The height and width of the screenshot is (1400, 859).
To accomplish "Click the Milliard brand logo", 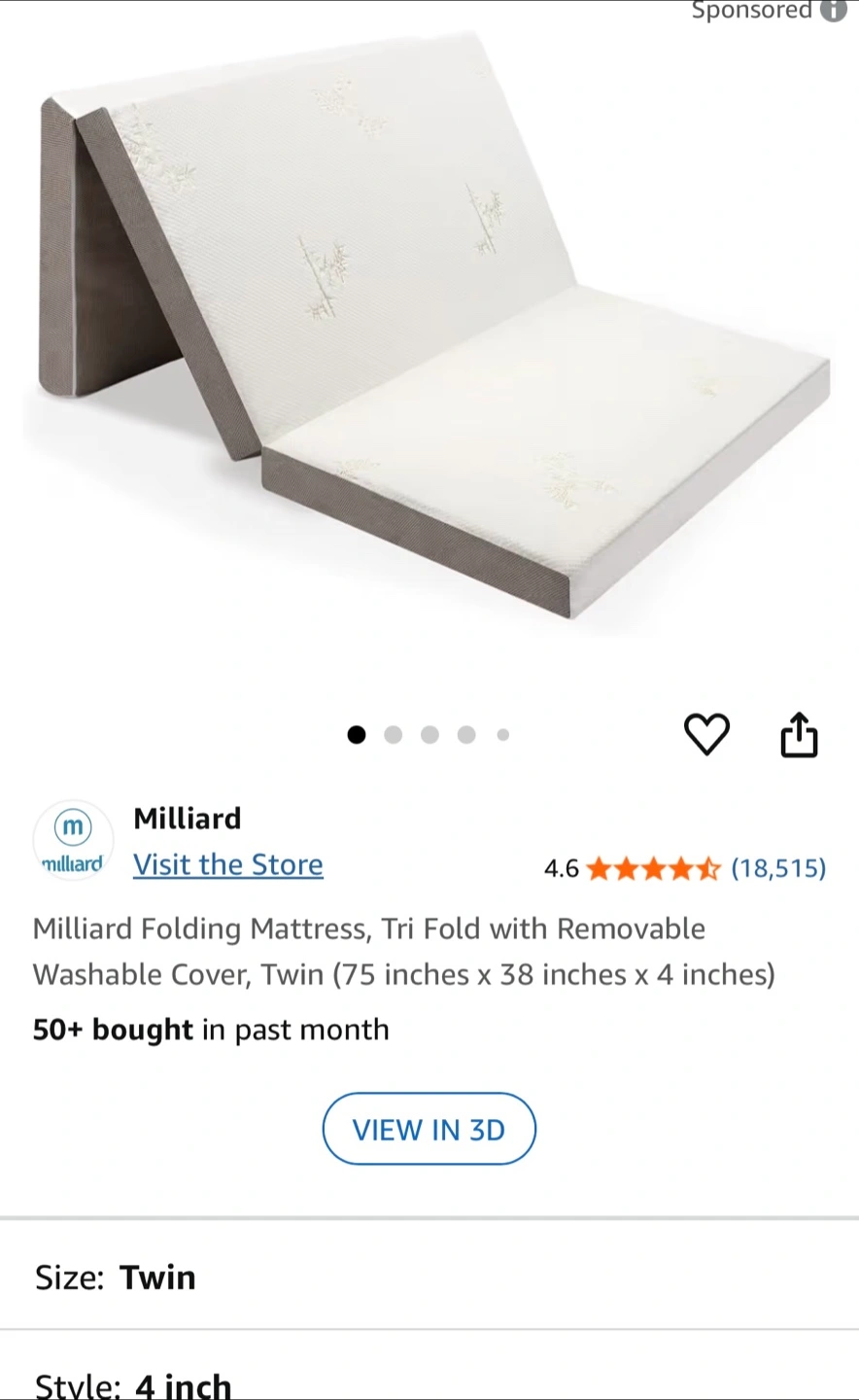I will tap(73, 840).
